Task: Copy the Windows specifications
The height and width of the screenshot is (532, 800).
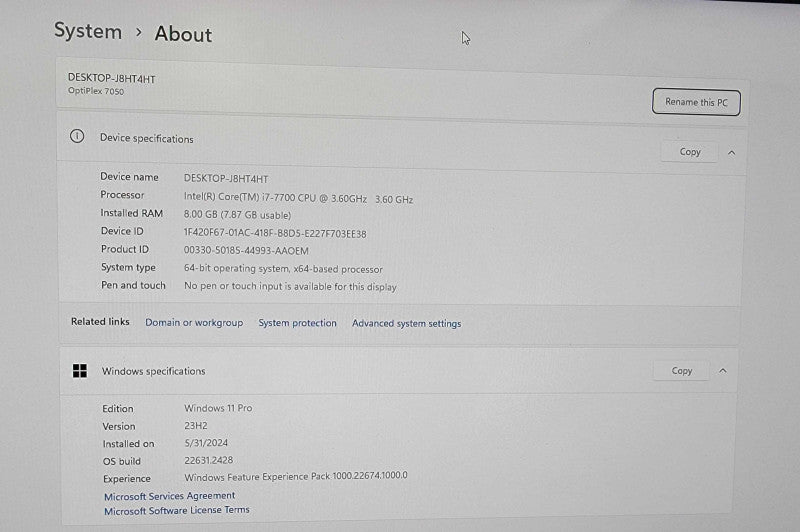Action: 682,371
